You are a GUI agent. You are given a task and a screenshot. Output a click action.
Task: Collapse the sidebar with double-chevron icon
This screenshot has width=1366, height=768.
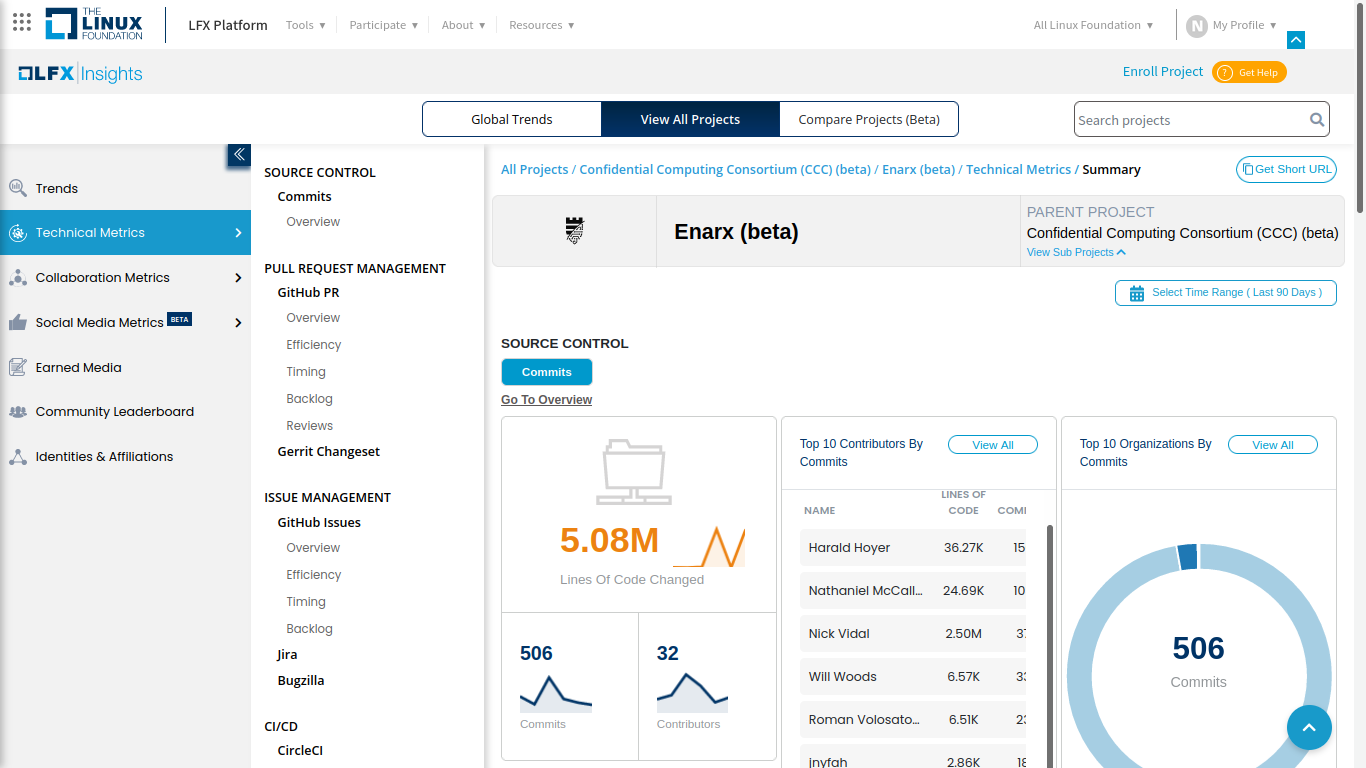click(239, 154)
